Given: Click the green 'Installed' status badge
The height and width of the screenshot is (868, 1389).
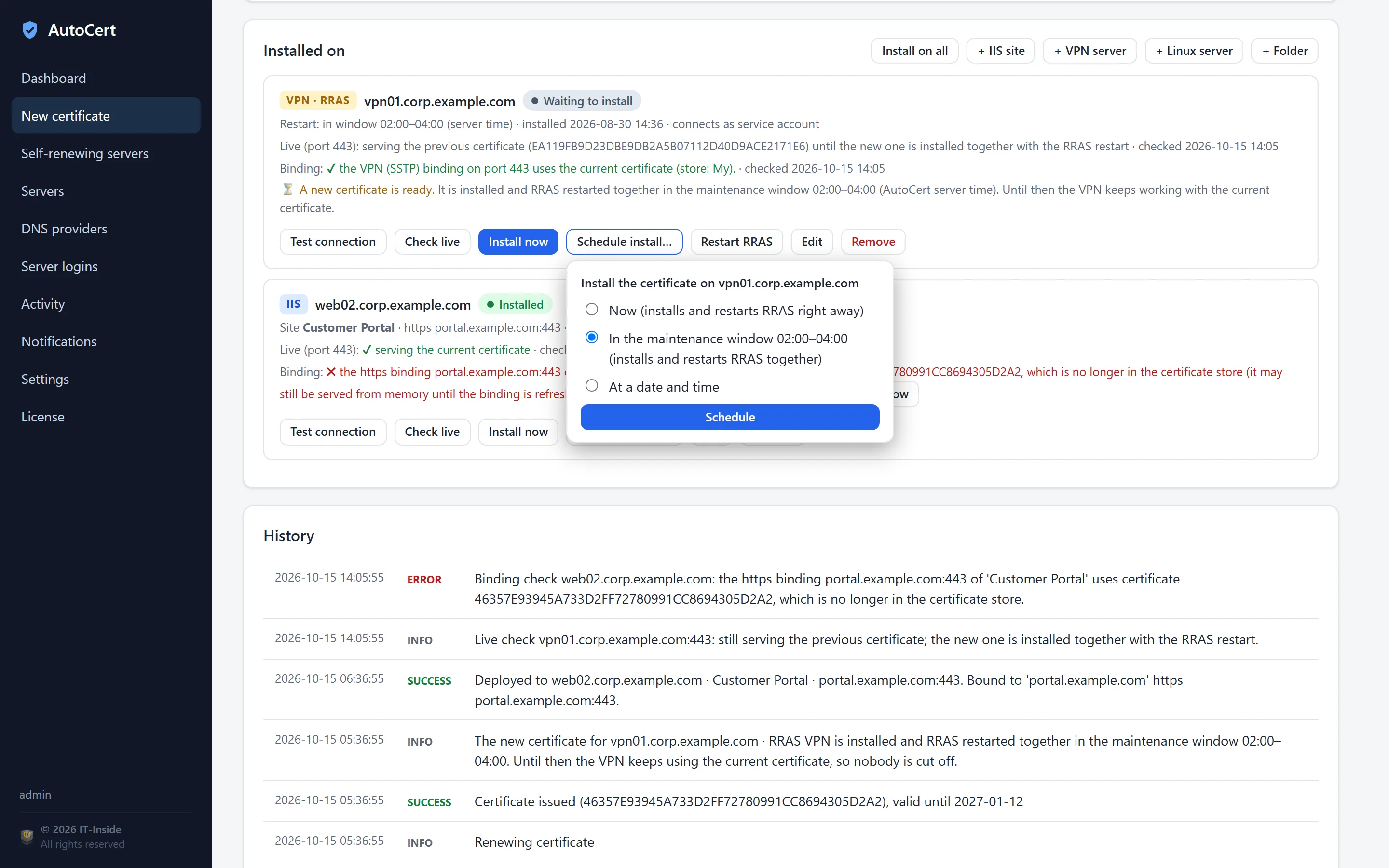Looking at the screenshot, I should click(515, 304).
